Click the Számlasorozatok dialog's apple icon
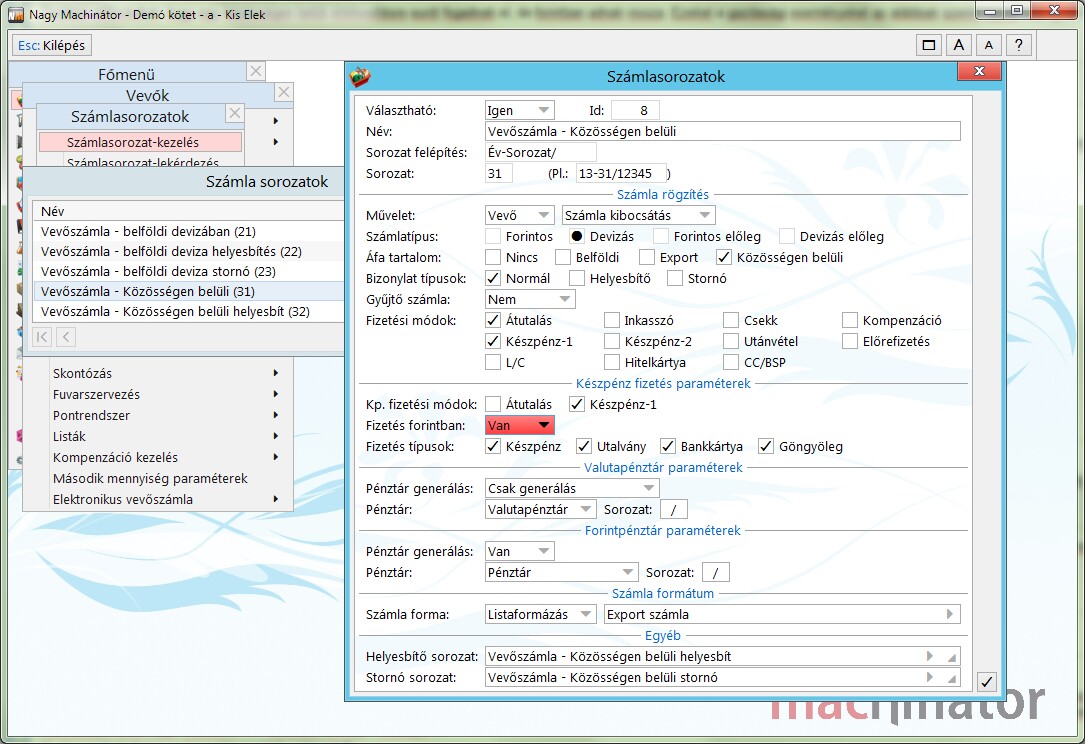The image size is (1085, 744). point(360,76)
